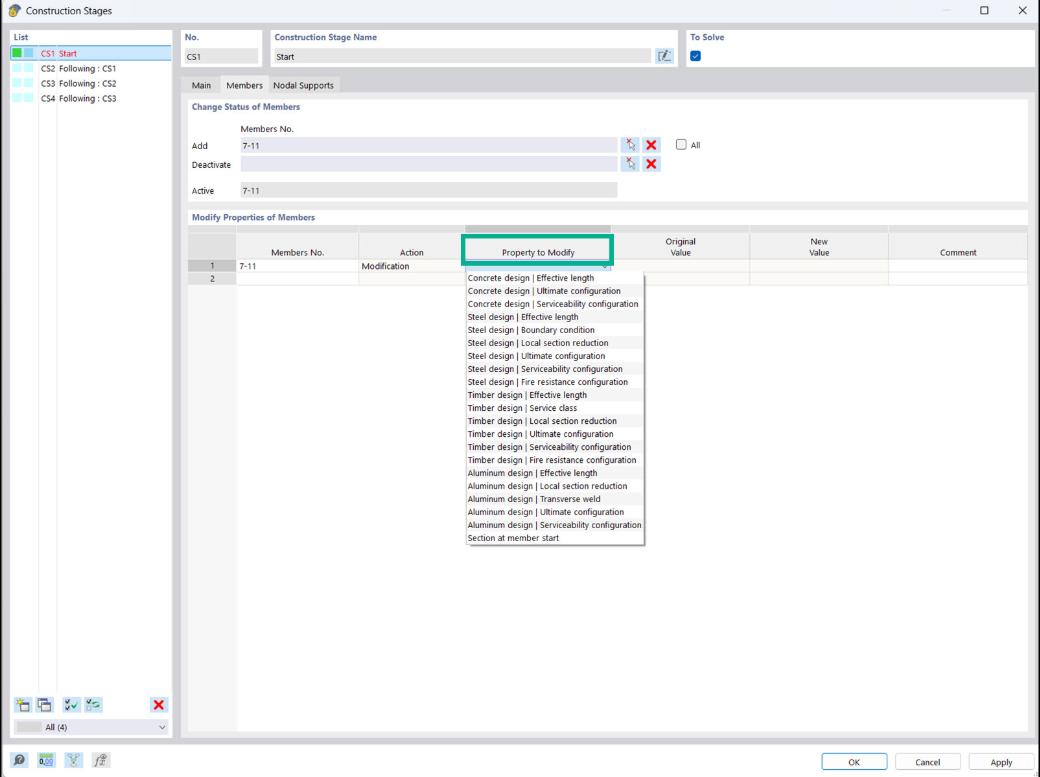
Task: Switch to the Nodal Supports tab
Action: coord(303,86)
